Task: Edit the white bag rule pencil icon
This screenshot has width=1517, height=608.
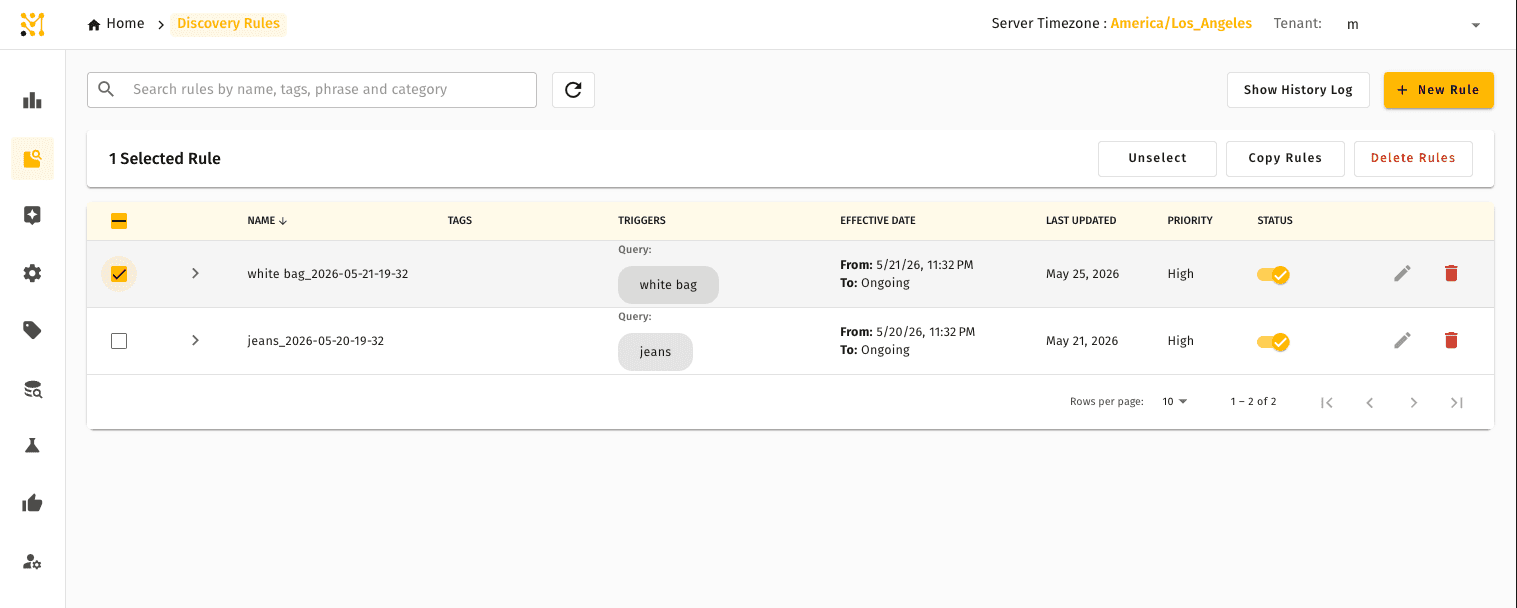Action: (x=1403, y=273)
